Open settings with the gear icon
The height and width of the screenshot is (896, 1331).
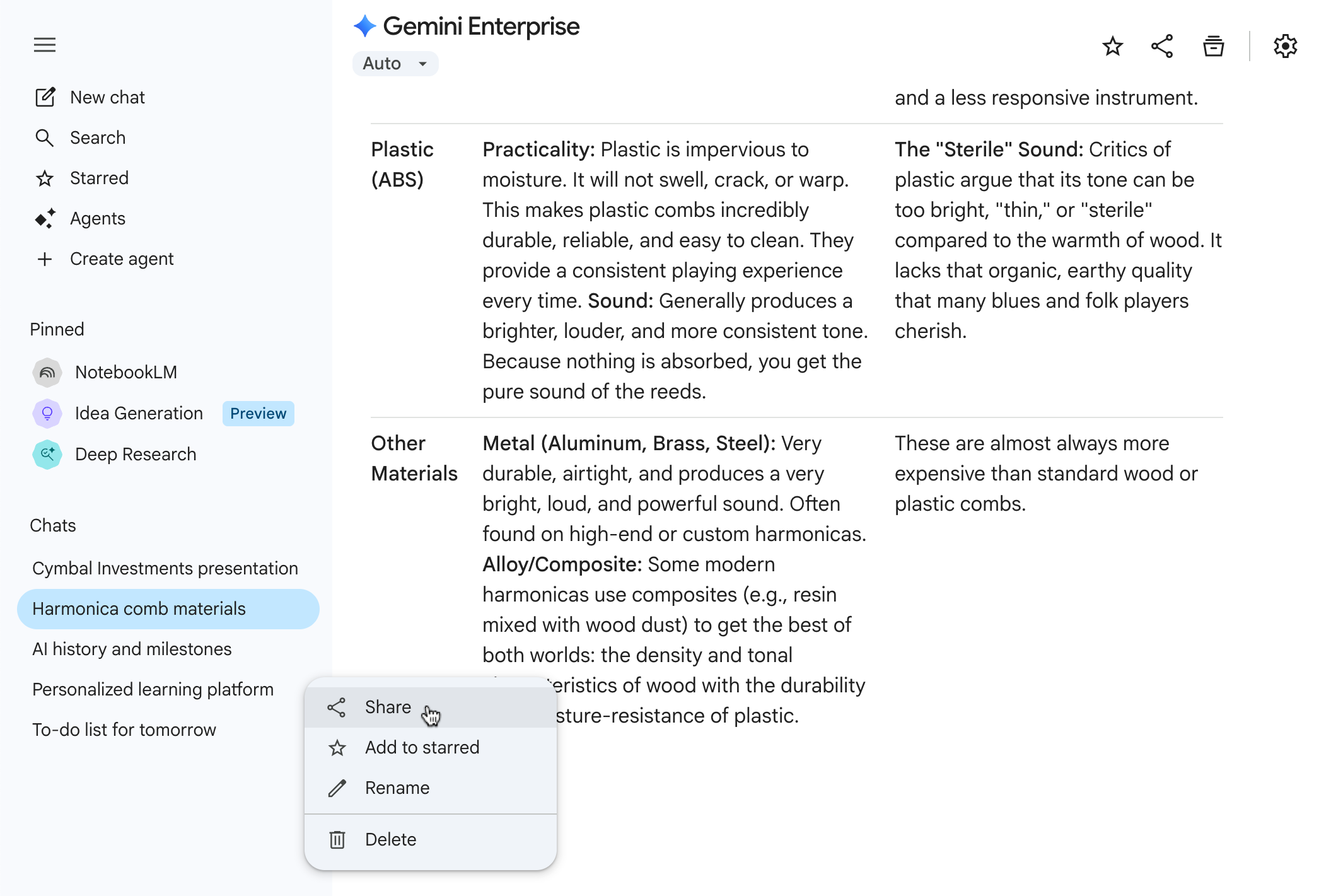pos(1285,46)
